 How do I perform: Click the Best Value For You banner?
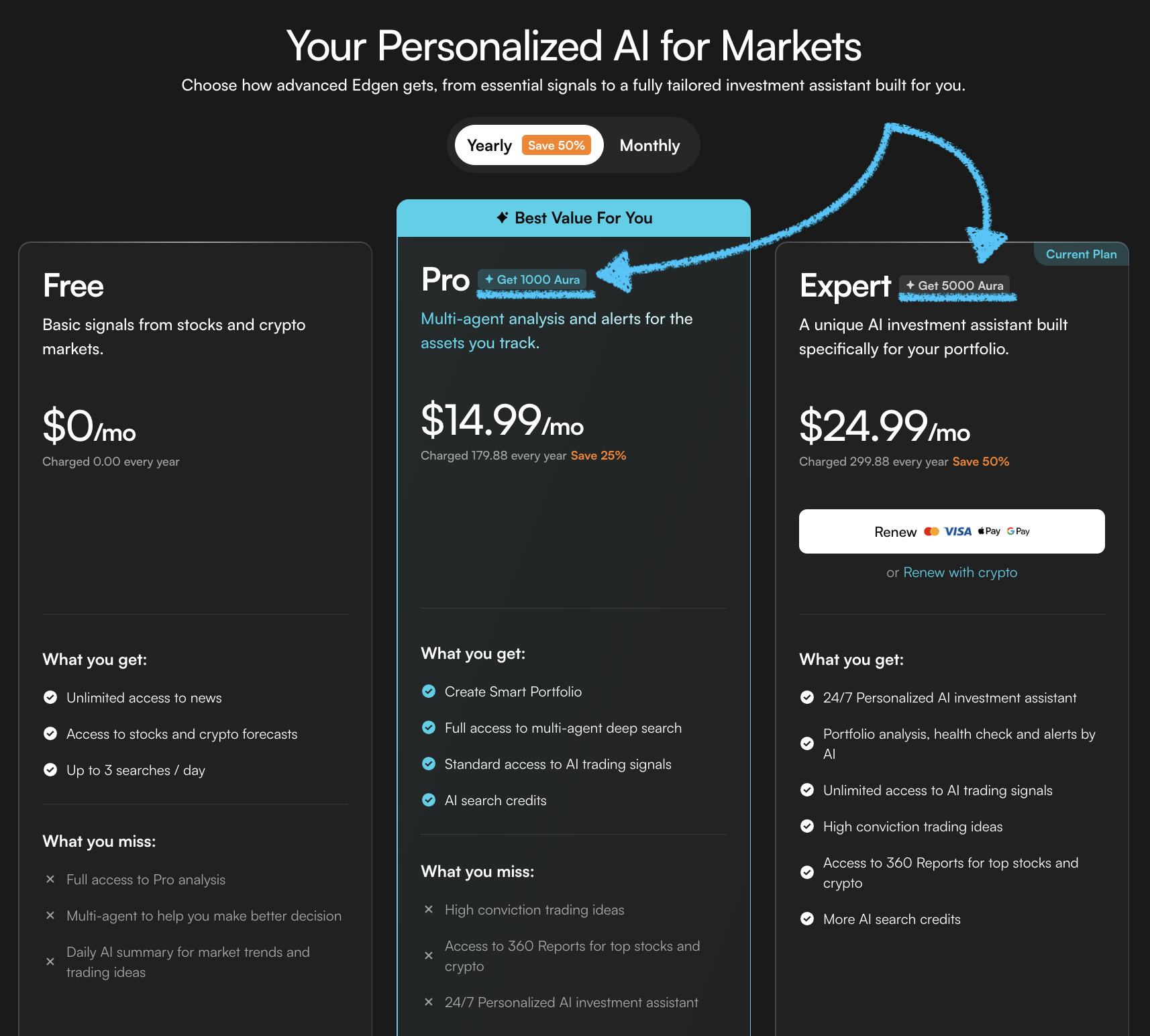click(x=574, y=218)
